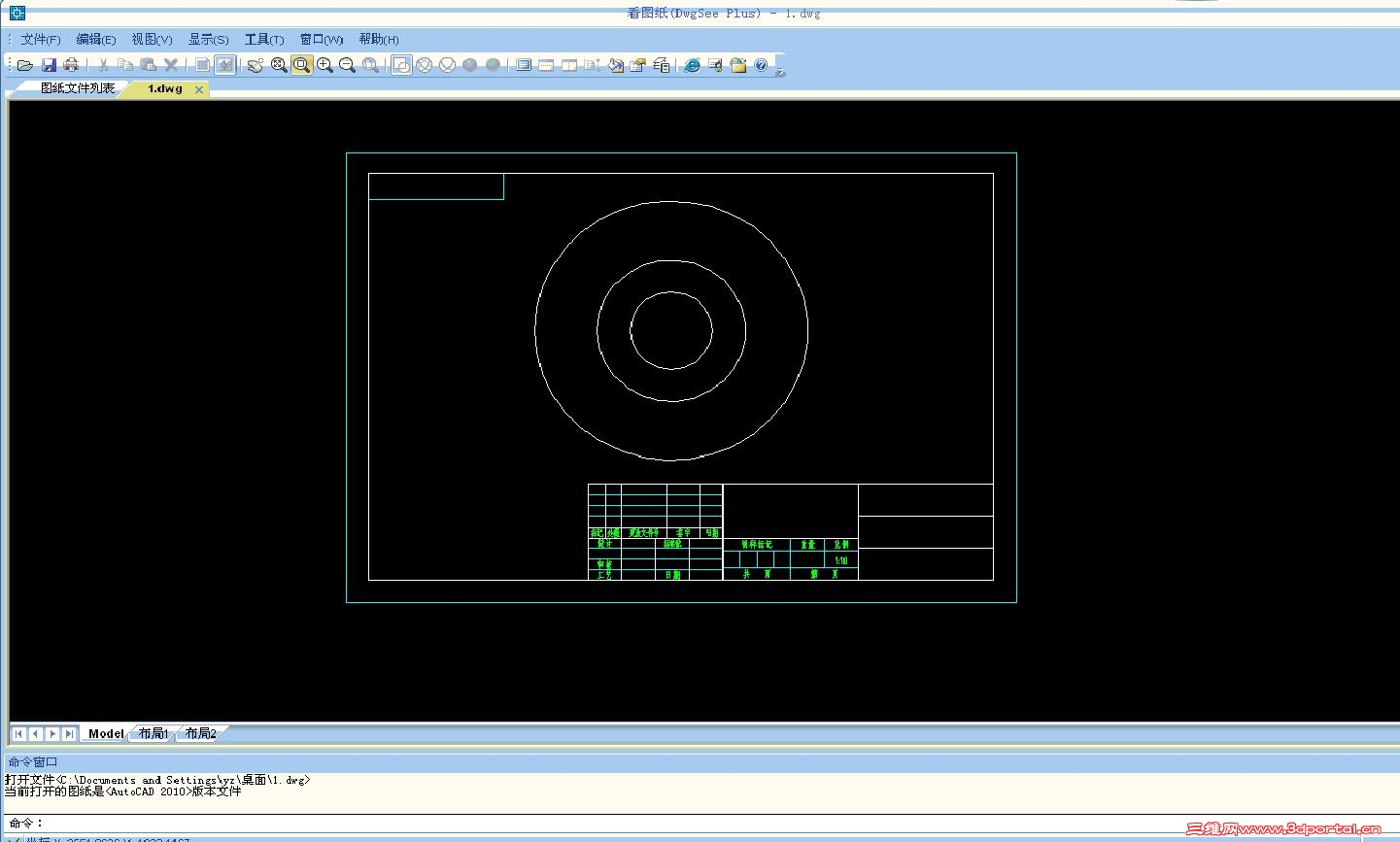Click the Zoom Out magnifier icon

tap(347, 65)
